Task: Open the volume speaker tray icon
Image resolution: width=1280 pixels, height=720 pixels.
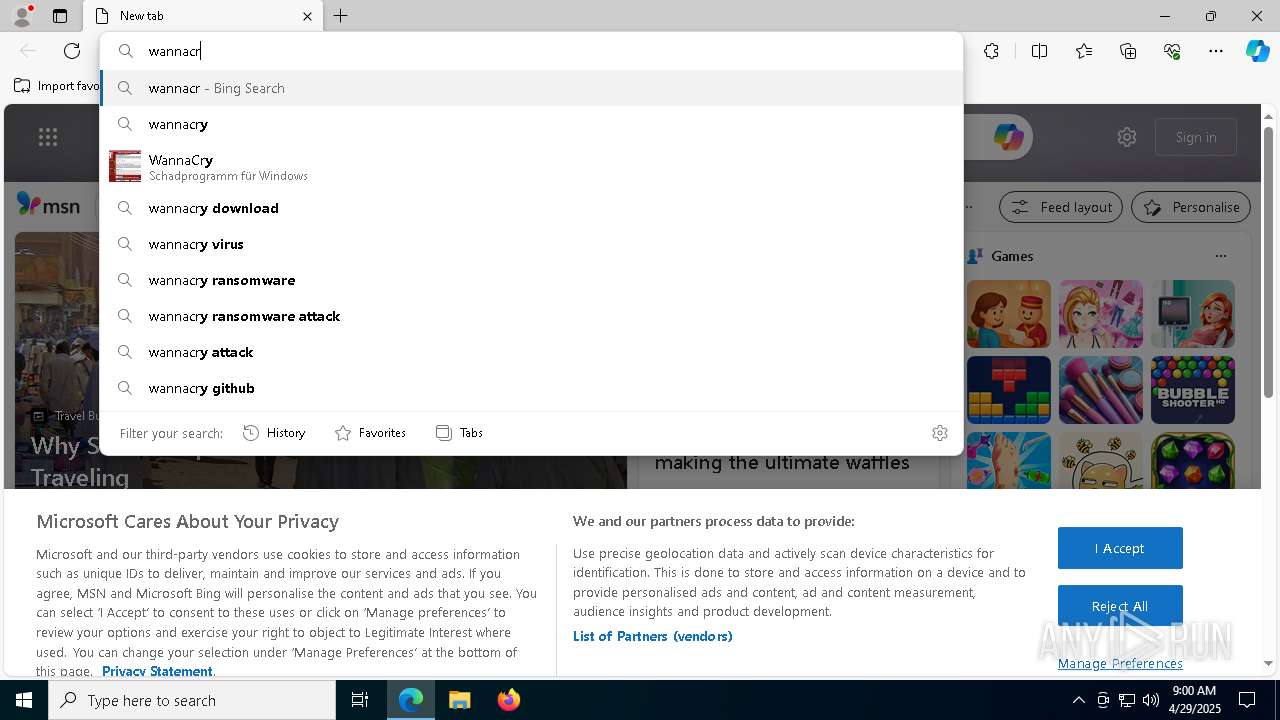Action: (x=1150, y=700)
